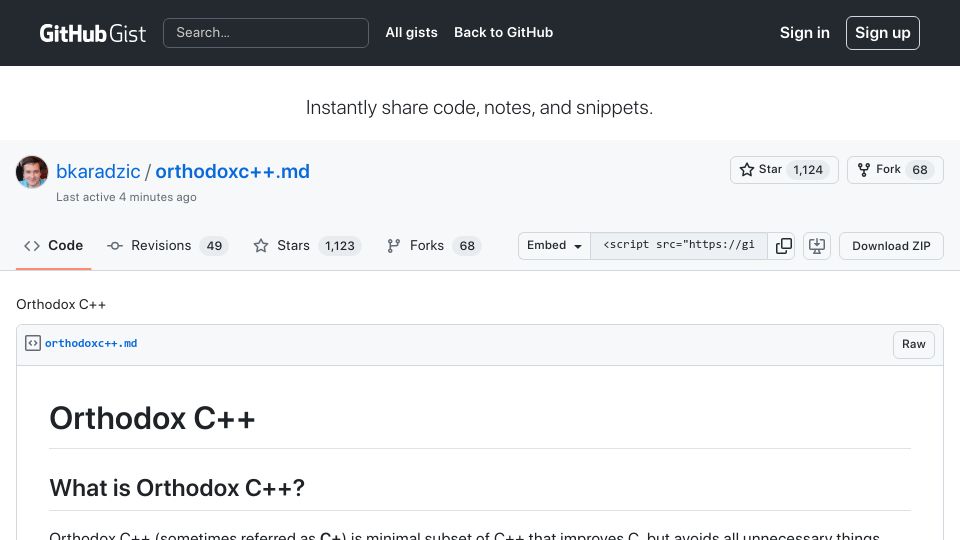View the Raw file
The image size is (960, 540).
tap(913, 344)
